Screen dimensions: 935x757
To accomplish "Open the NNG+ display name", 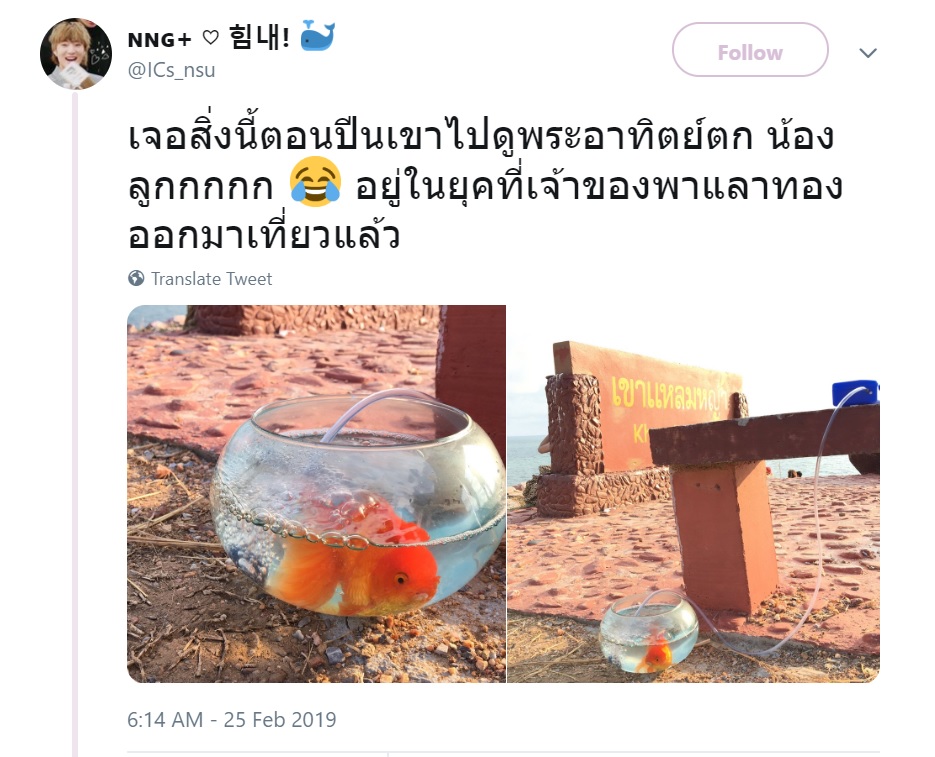I will tap(159, 39).
